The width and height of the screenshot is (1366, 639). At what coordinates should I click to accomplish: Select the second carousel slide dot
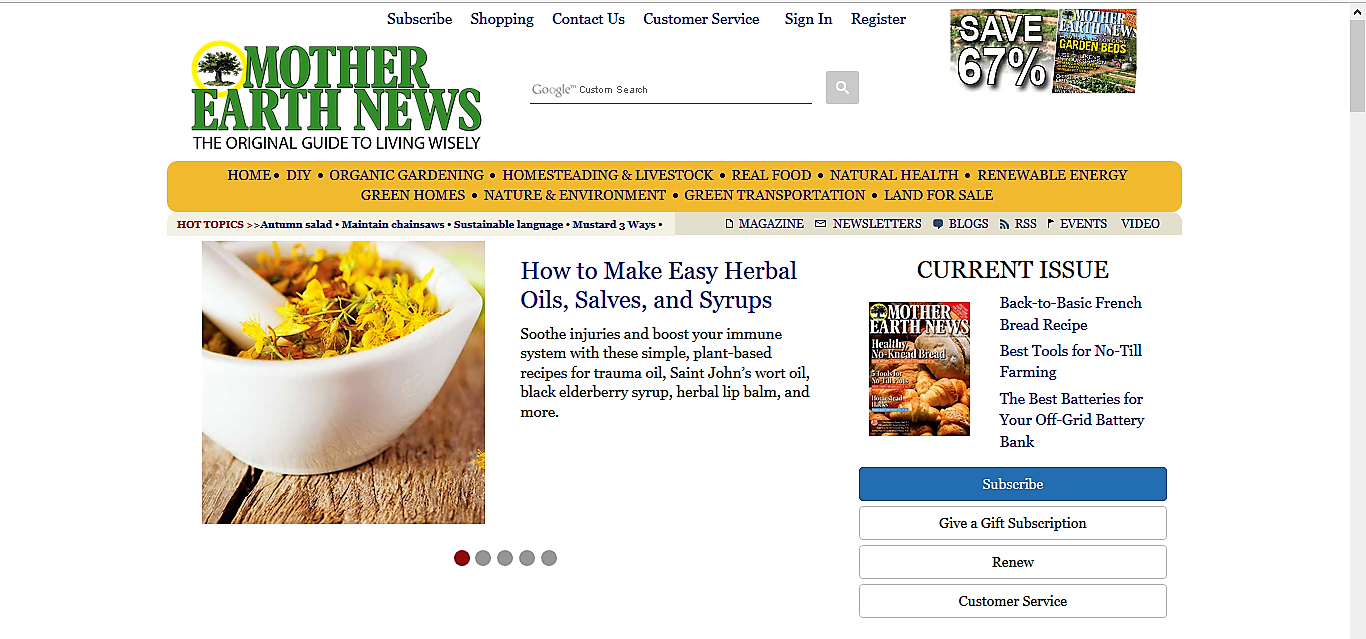483,558
